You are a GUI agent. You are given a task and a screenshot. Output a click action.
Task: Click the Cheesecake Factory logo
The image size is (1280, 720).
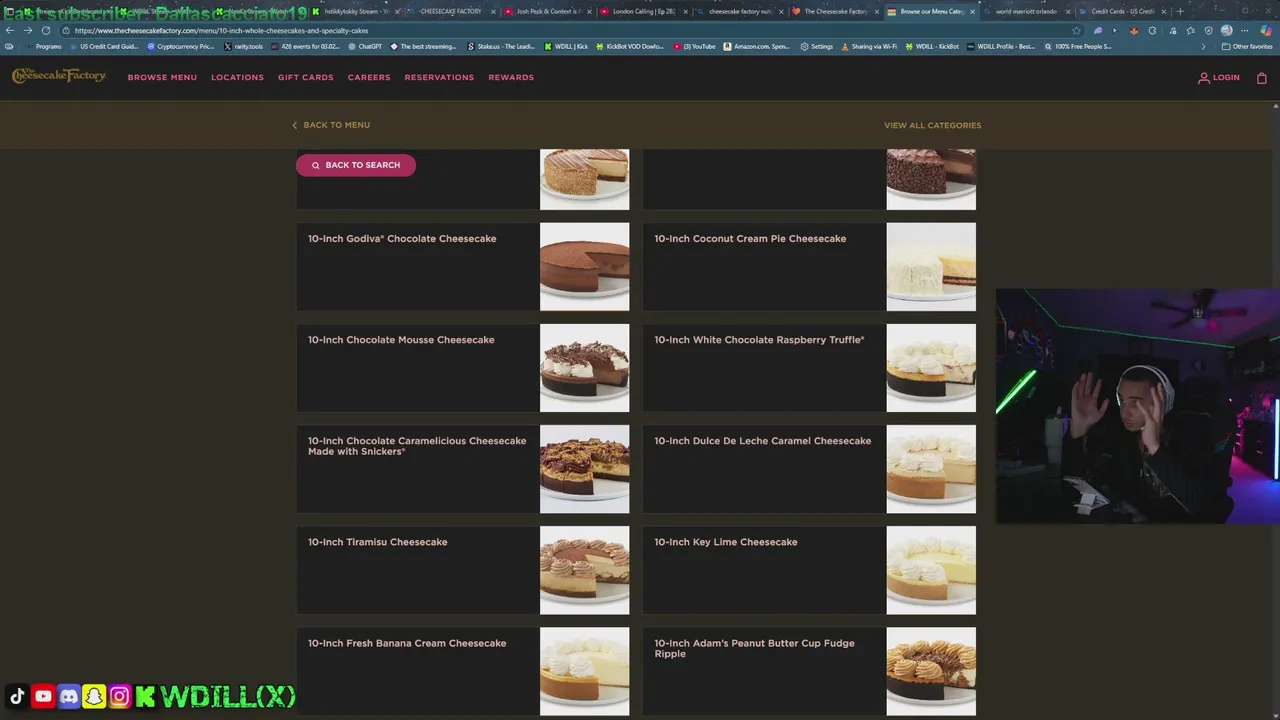click(x=58, y=76)
